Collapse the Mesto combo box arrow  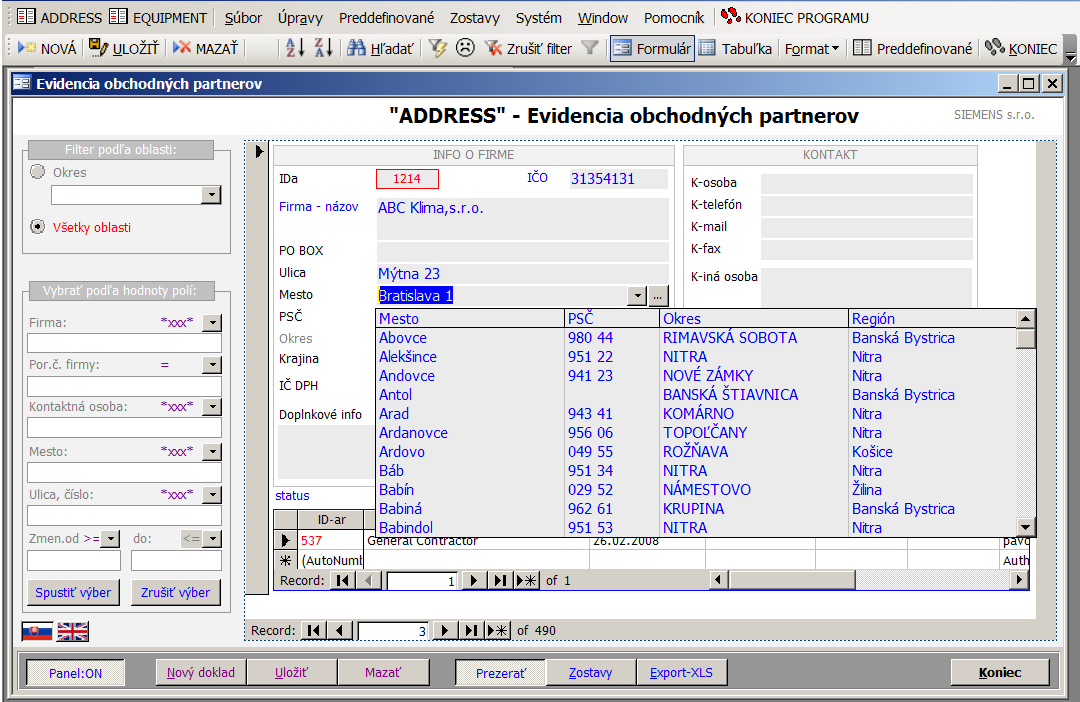click(637, 296)
